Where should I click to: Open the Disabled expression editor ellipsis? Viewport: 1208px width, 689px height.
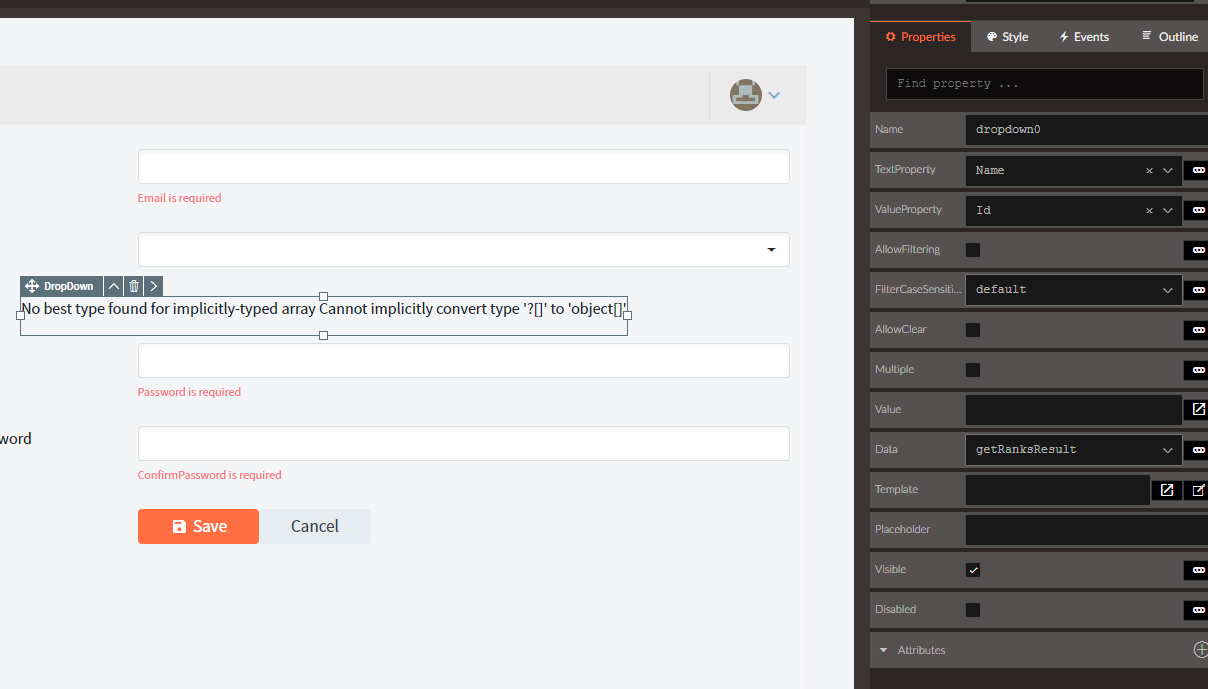coord(1198,610)
